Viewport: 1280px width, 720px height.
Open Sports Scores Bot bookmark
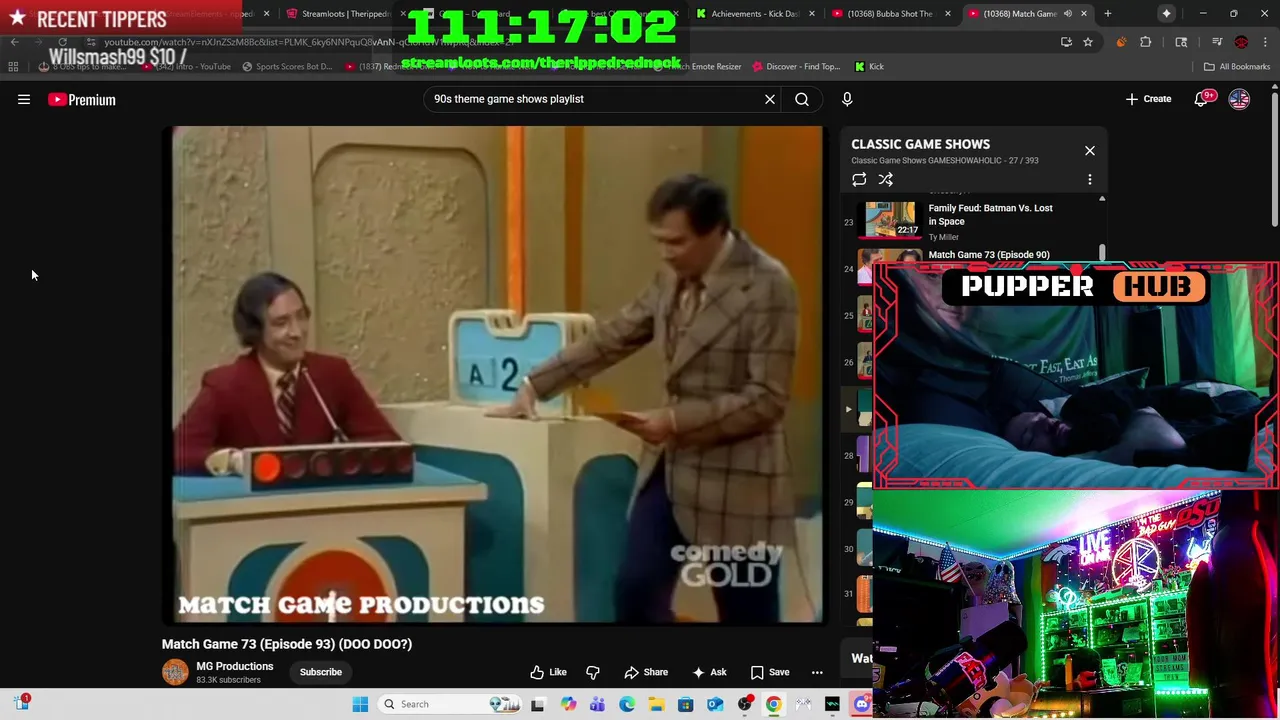click(286, 66)
